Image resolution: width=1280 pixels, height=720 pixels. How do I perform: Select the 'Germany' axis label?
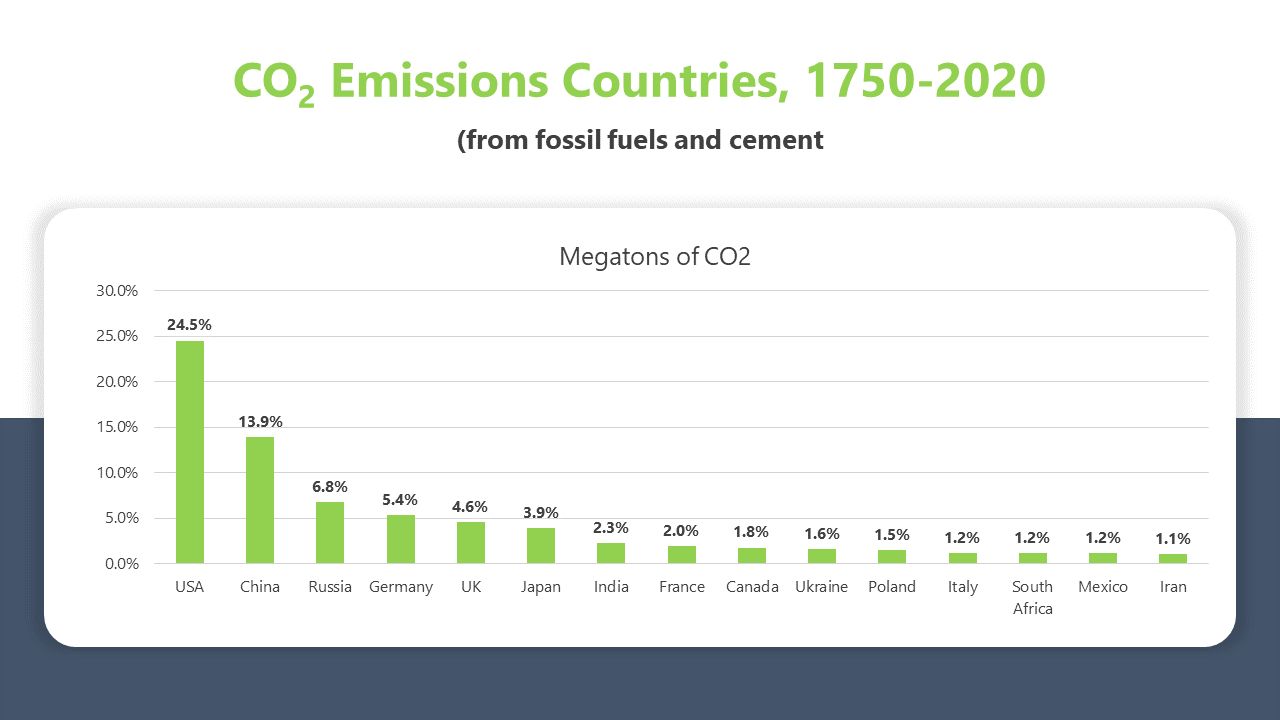click(401, 587)
